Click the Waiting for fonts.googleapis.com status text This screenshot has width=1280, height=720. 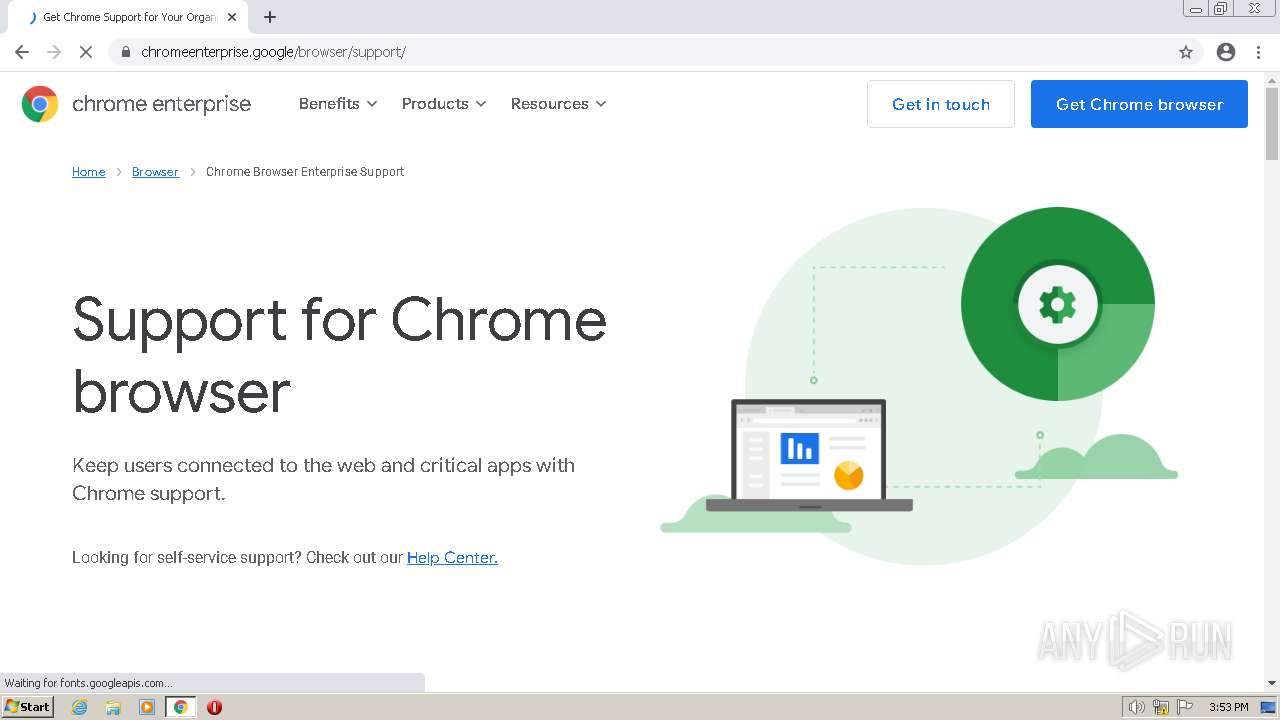(88, 683)
